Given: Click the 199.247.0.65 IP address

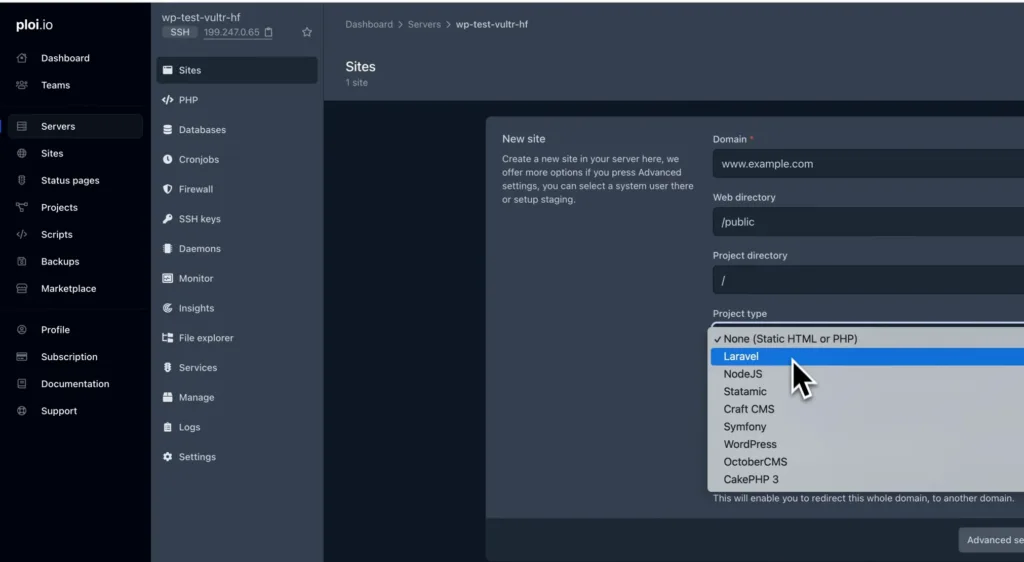Looking at the screenshot, I should (x=231, y=32).
